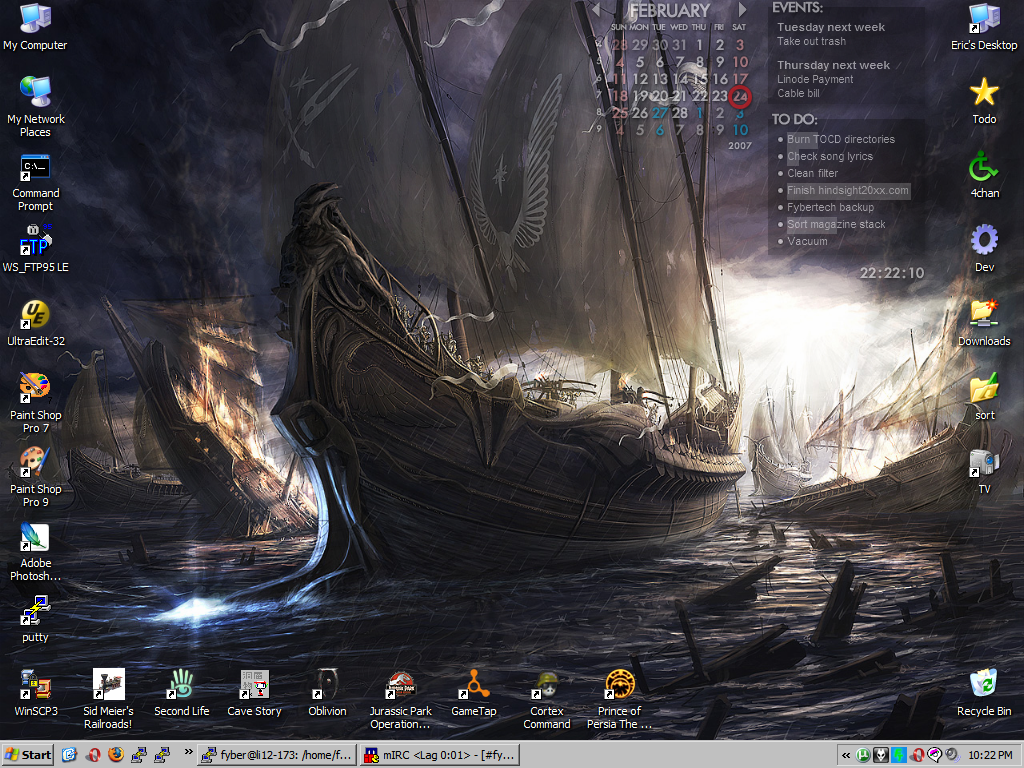Open the WS_FTP95 LE shortcut

[x=35, y=249]
